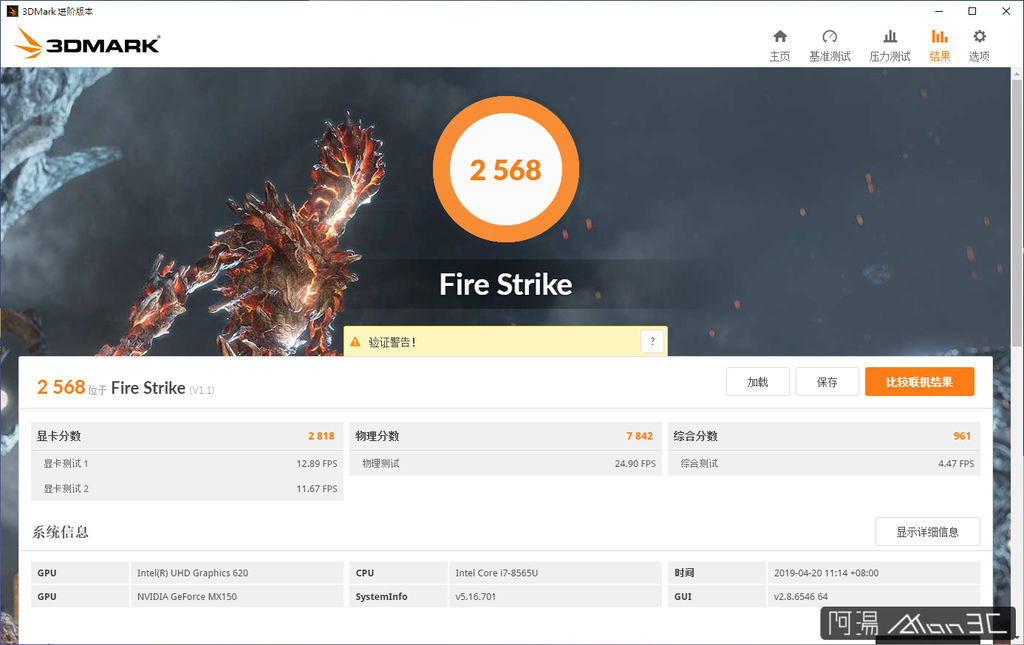Open the 压力测试 stress test icon
Screen dimensions: 1024x645
(x=889, y=37)
